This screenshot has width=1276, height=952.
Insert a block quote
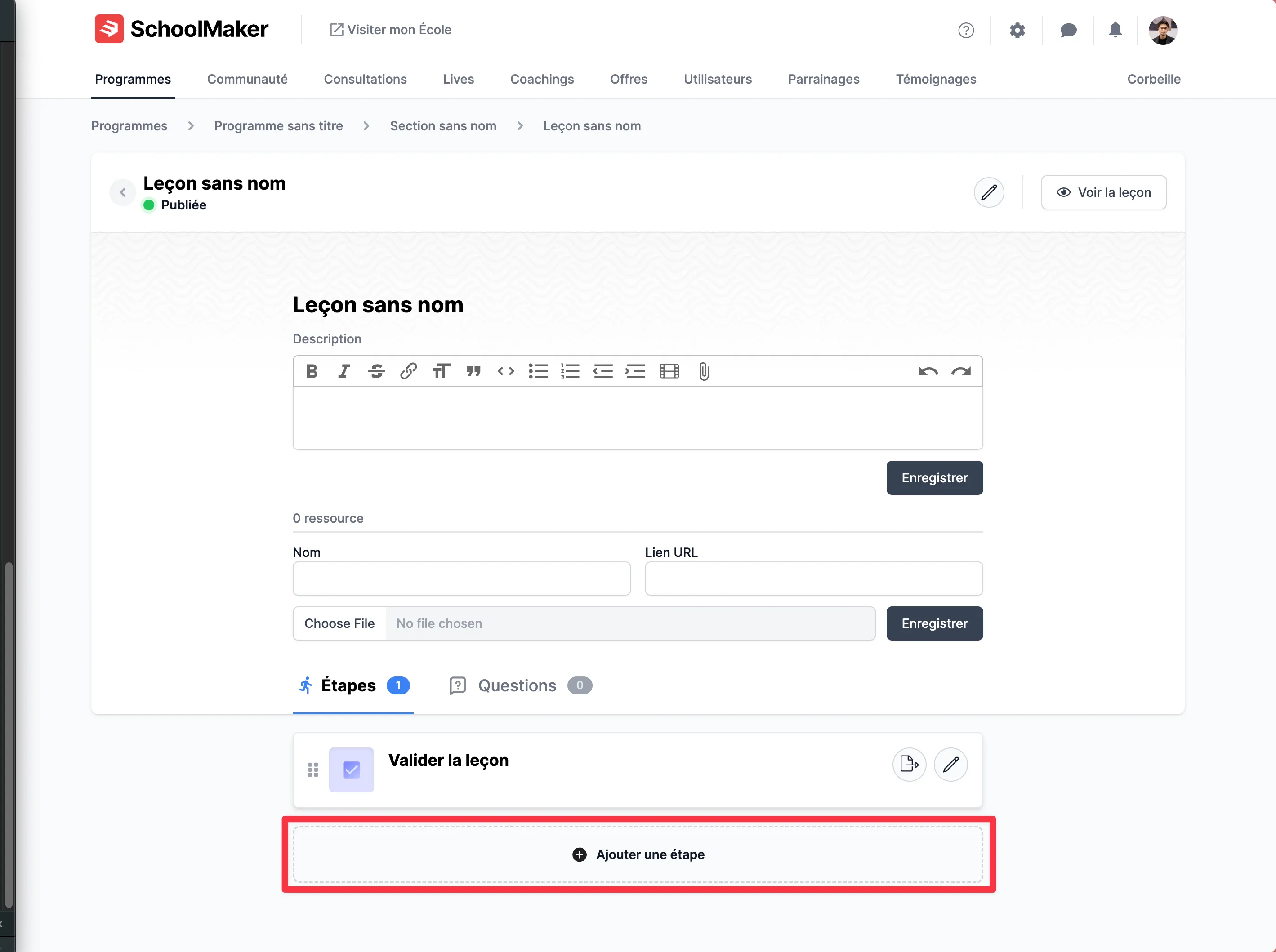pyautogui.click(x=473, y=371)
